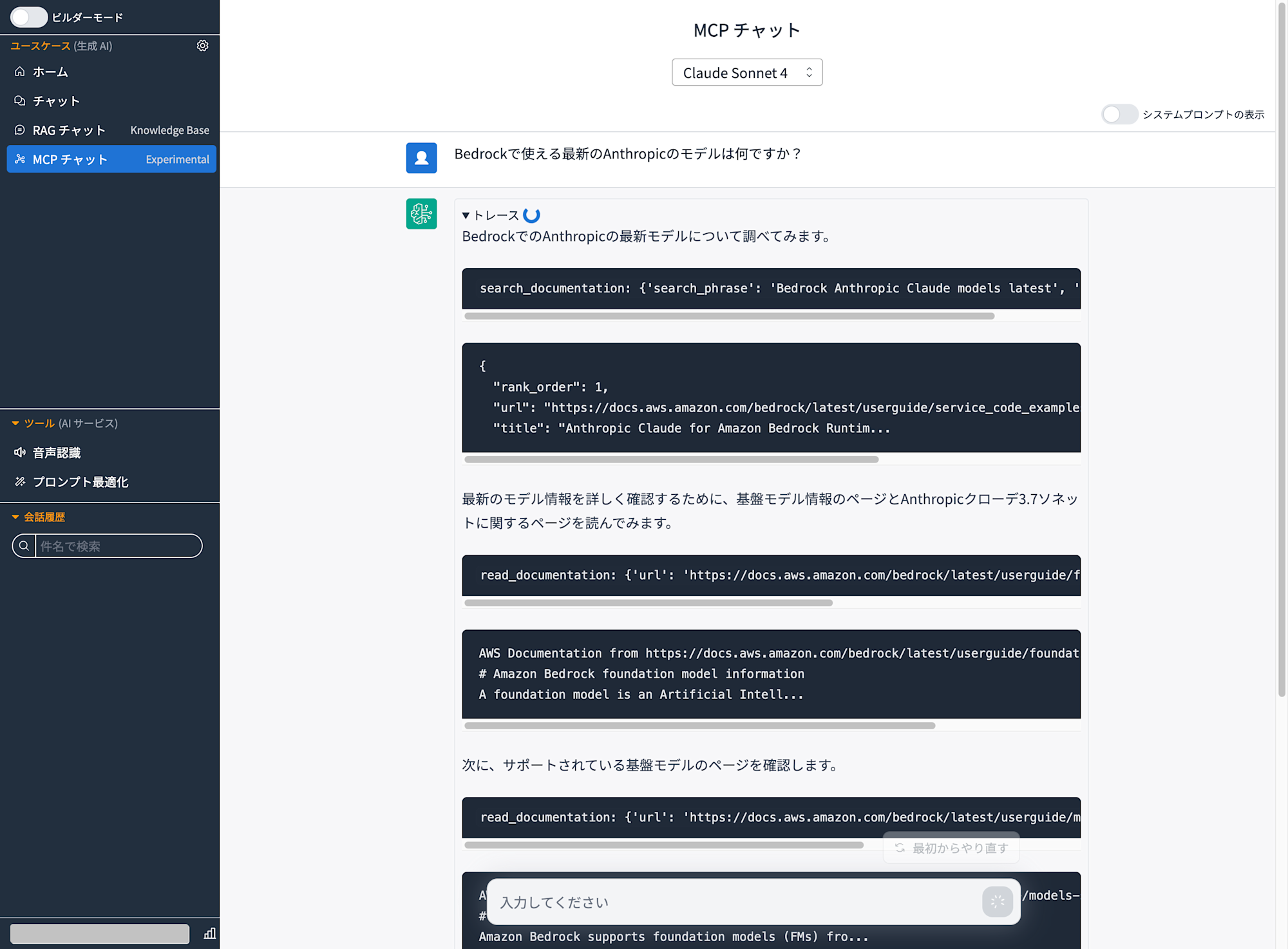Click the user avatar icon

tap(421, 158)
